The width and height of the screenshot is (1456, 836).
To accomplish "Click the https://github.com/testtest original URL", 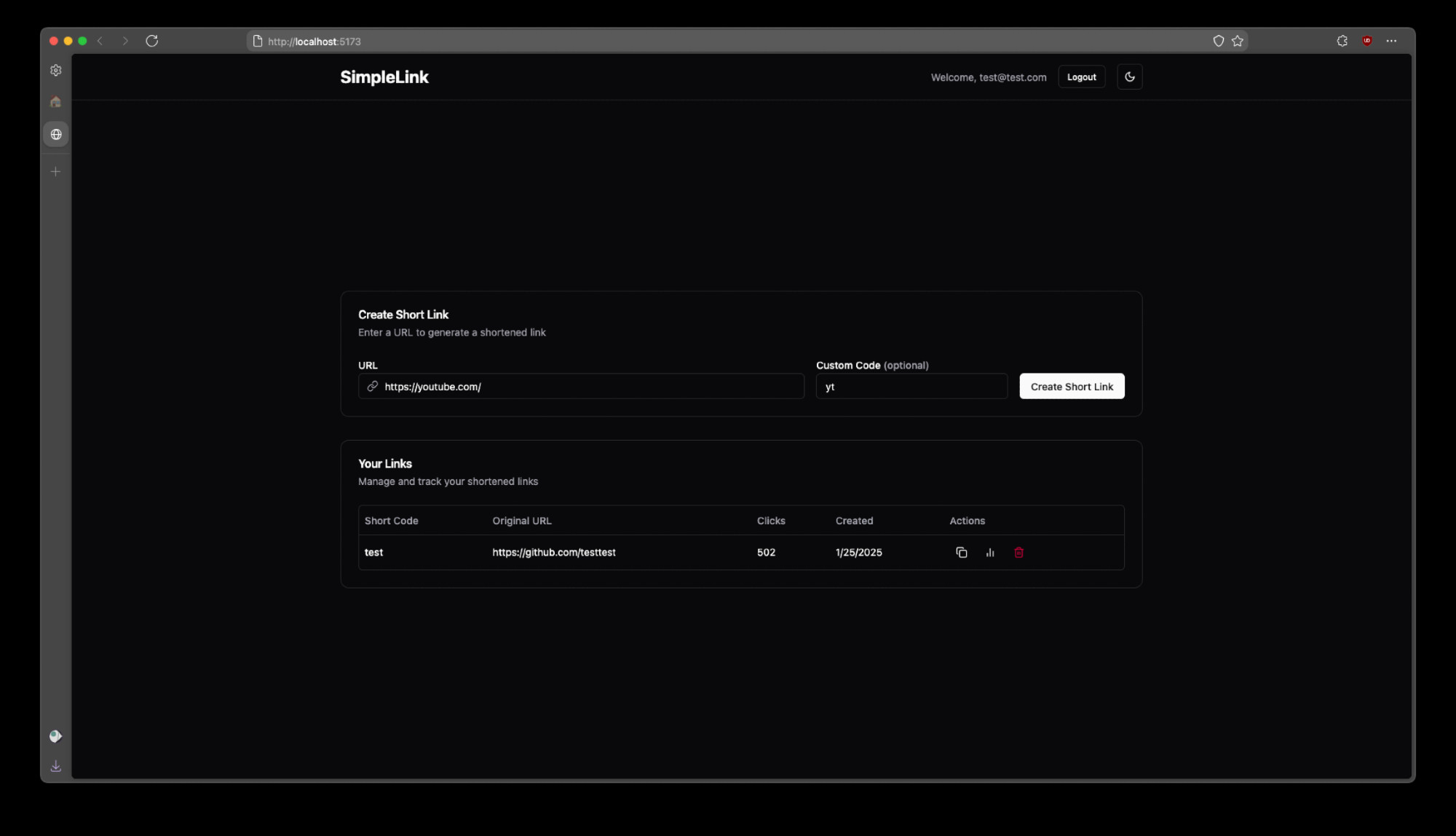I will point(553,553).
